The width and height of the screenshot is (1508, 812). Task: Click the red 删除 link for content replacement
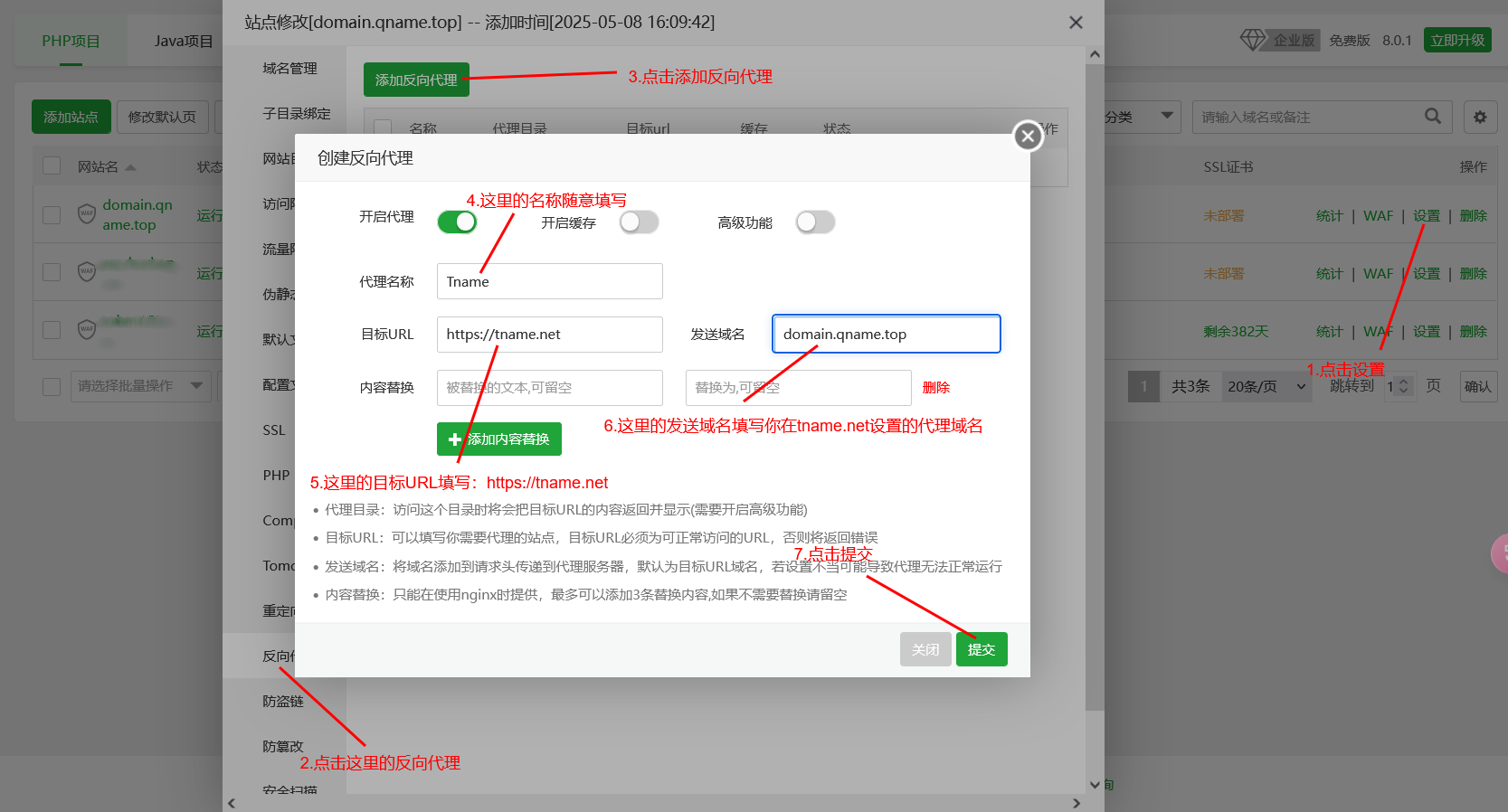(x=935, y=388)
